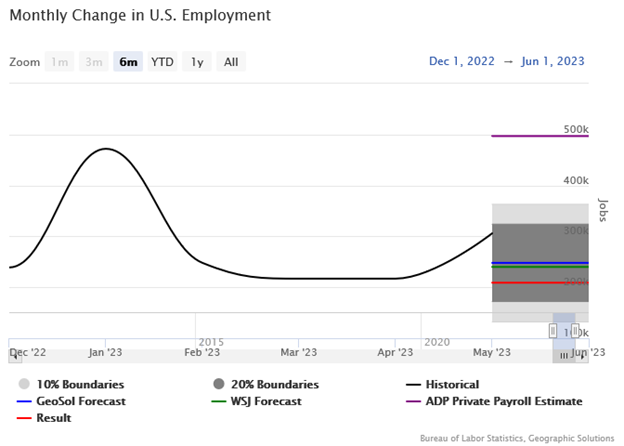The height and width of the screenshot is (446, 624).
Task: Select the 3m zoom range button
Action: coord(94,62)
